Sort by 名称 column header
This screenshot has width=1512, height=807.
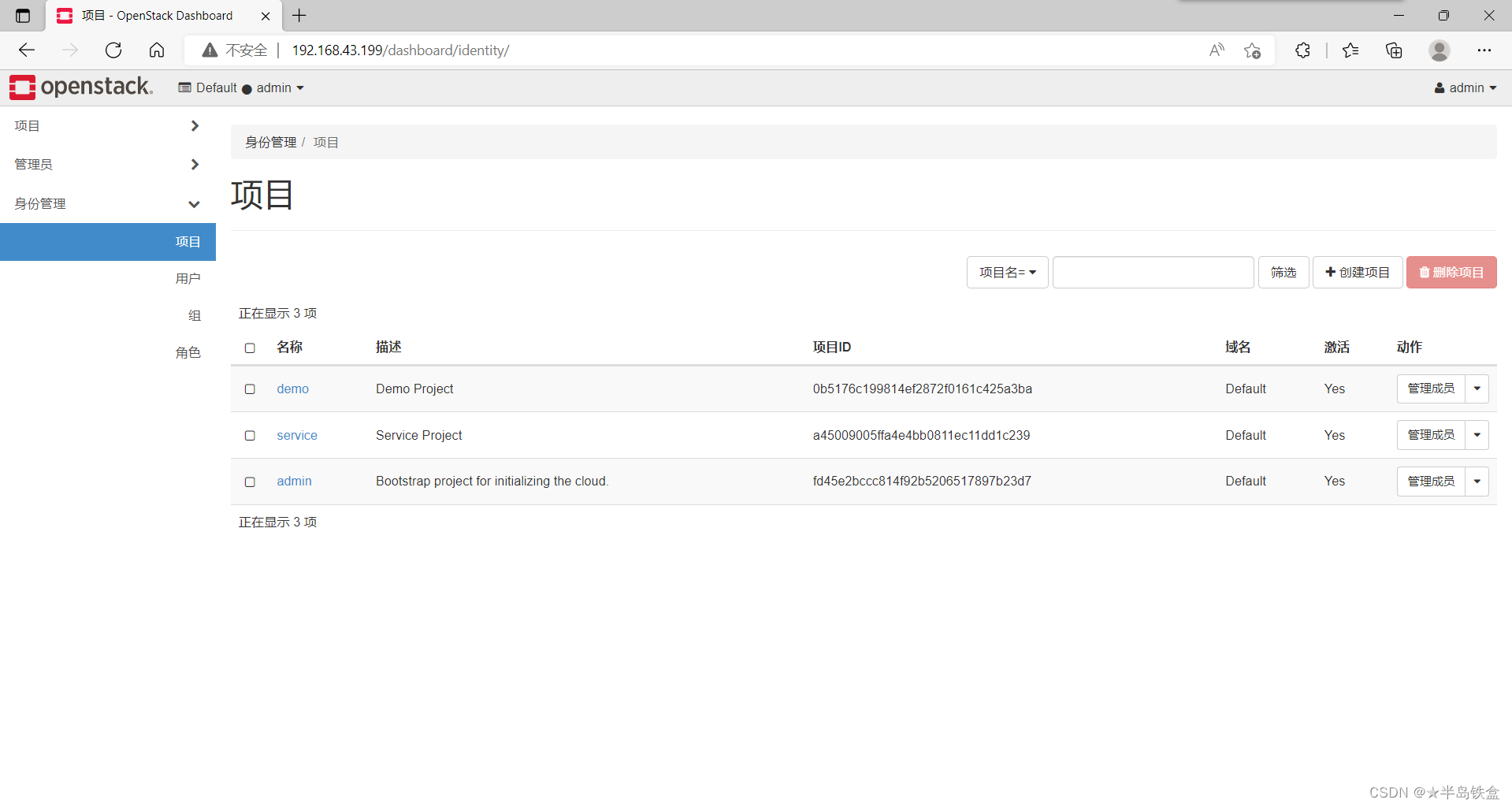pos(289,348)
